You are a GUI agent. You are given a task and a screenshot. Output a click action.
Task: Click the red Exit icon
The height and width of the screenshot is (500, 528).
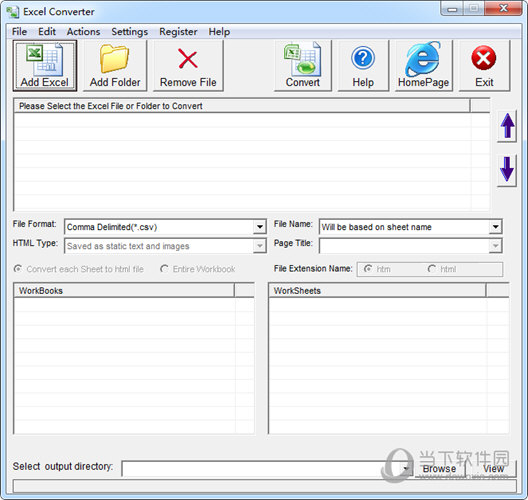(484, 66)
